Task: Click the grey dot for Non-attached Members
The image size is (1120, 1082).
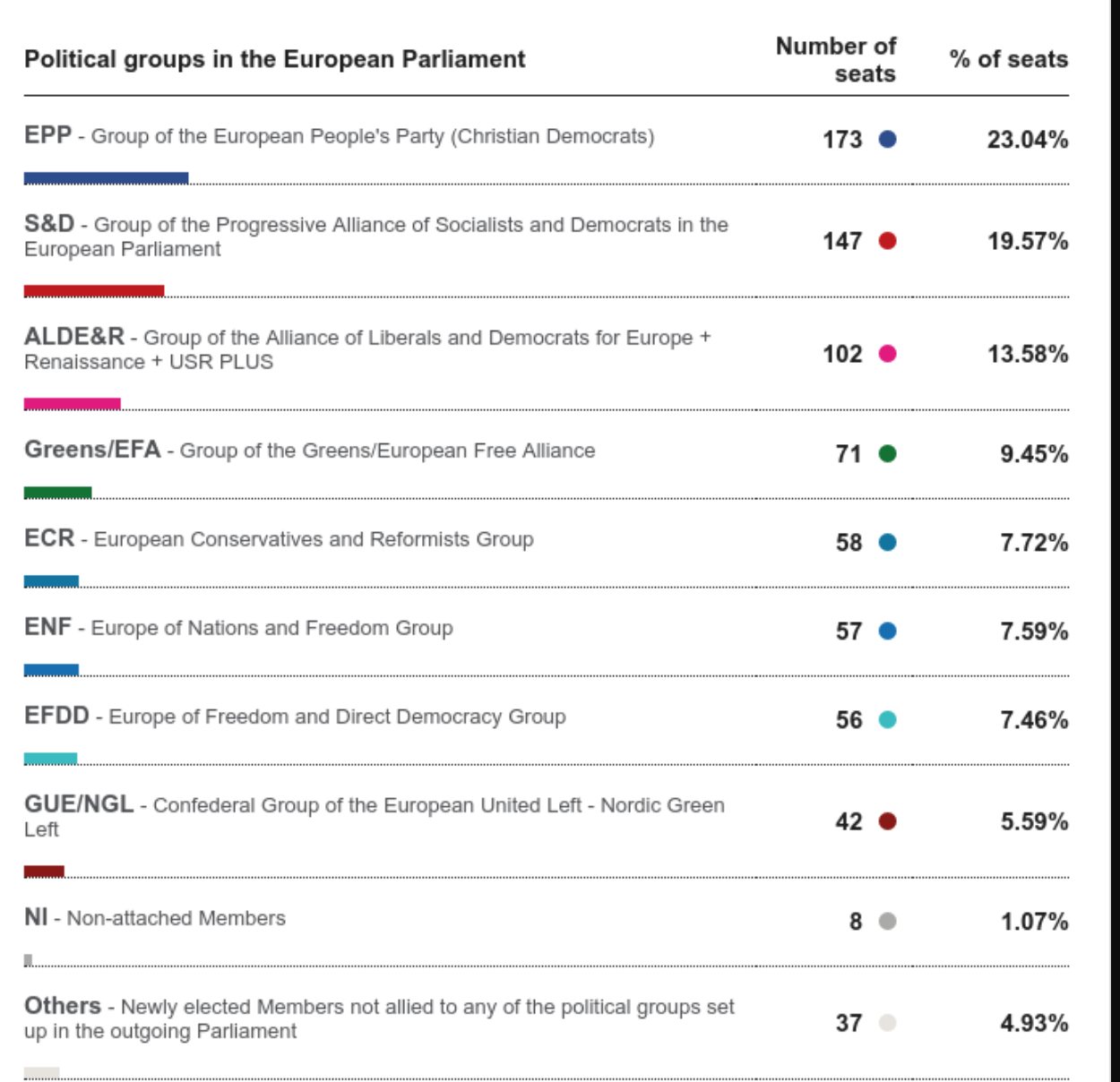Action: point(887,921)
